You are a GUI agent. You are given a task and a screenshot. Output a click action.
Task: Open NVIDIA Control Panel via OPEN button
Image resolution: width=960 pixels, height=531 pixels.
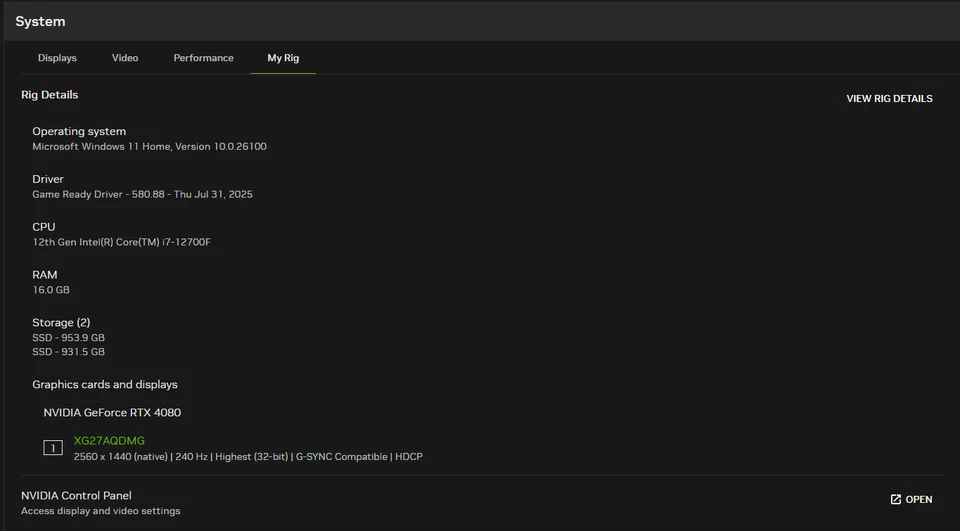click(x=911, y=500)
